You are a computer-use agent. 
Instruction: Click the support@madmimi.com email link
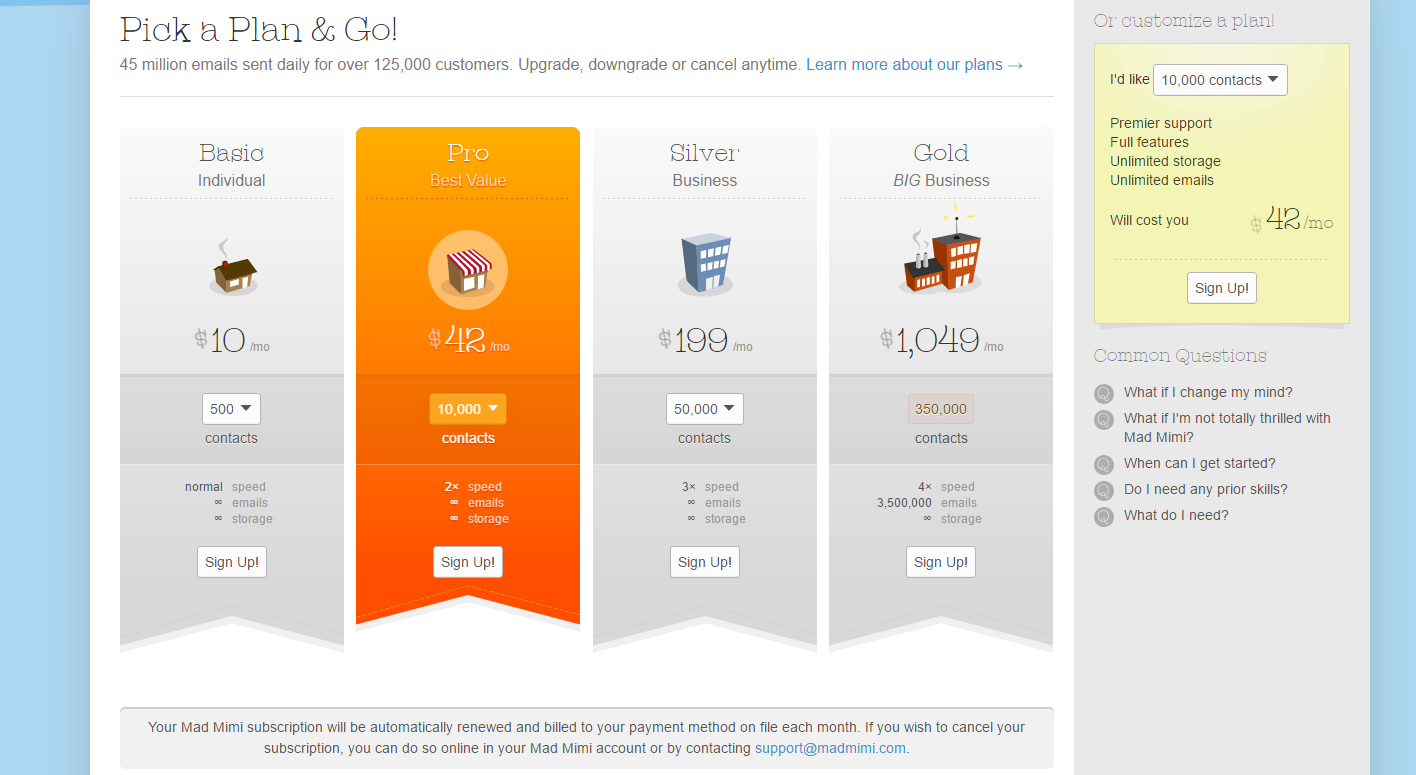click(830, 748)
